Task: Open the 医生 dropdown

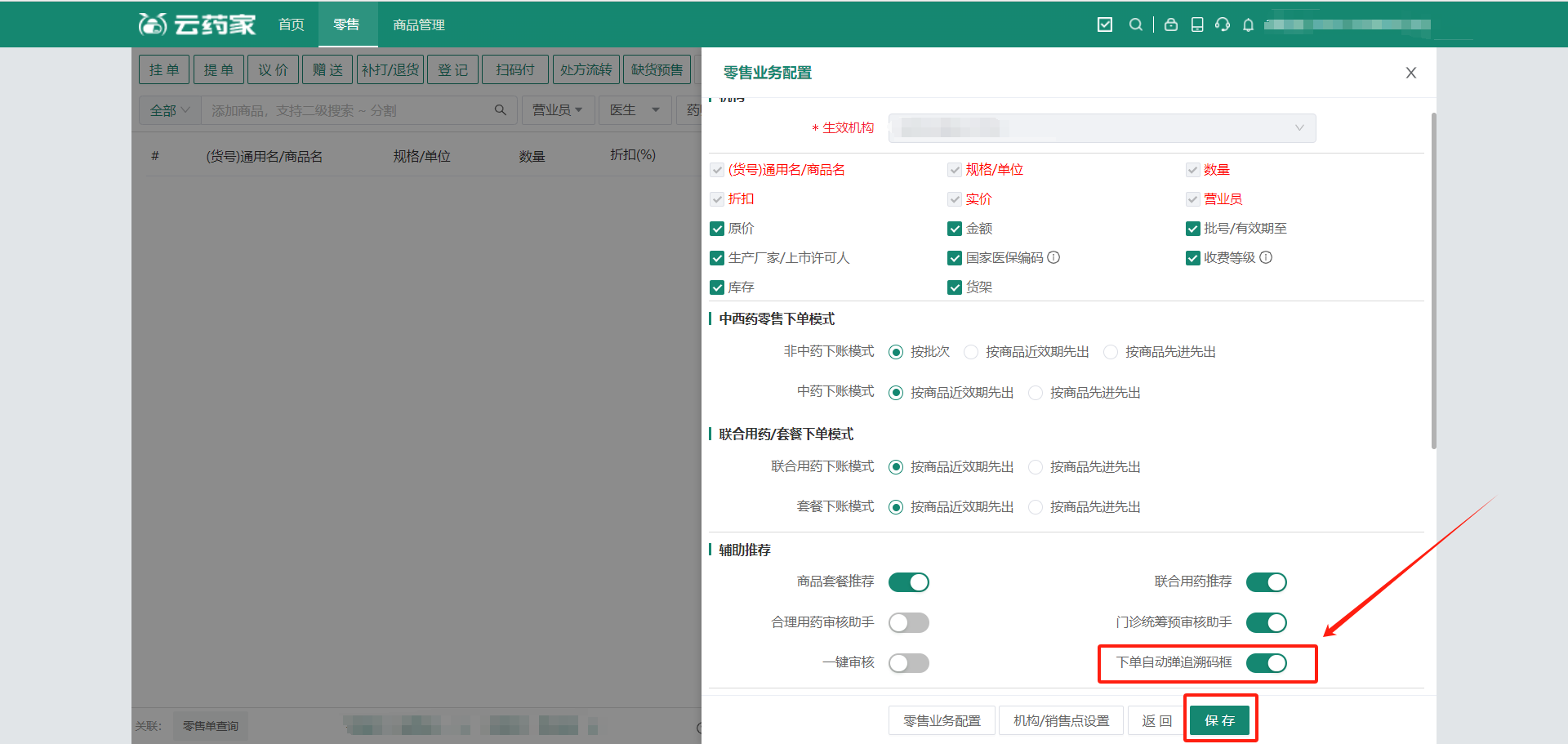Action: coord(635,110)
